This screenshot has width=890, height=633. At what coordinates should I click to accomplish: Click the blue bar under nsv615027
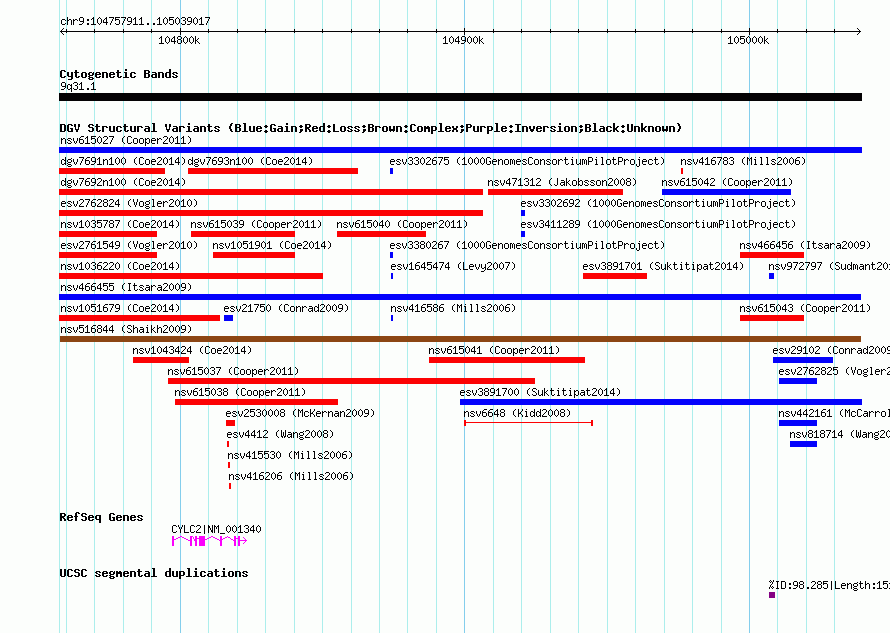(460, 150)
